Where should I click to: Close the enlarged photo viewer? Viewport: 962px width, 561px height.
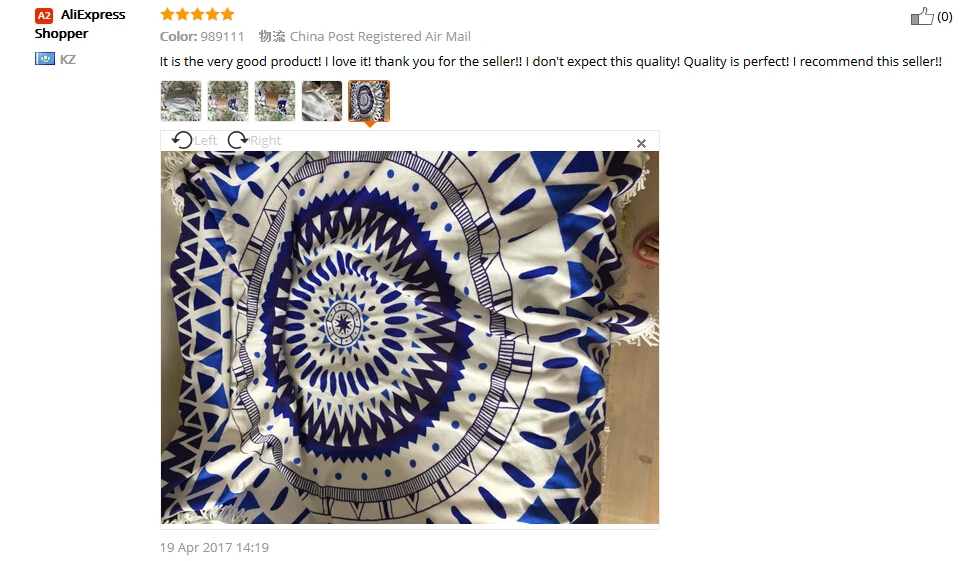[x=641, y=143]
